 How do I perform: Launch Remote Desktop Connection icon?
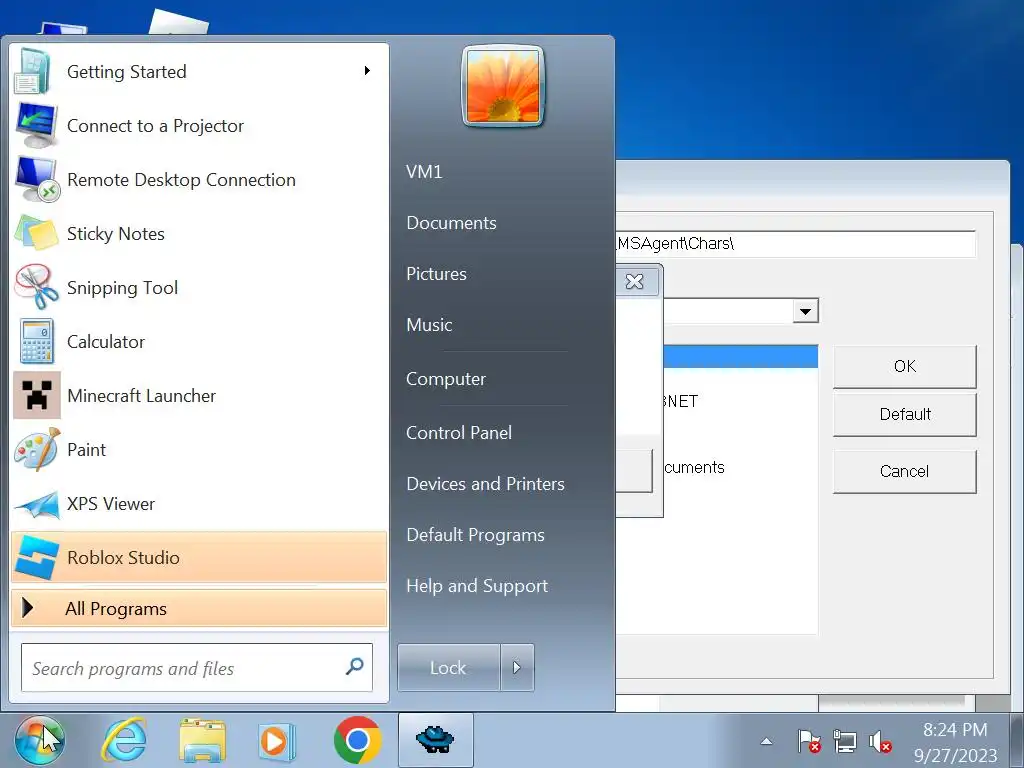pos(37,179)
